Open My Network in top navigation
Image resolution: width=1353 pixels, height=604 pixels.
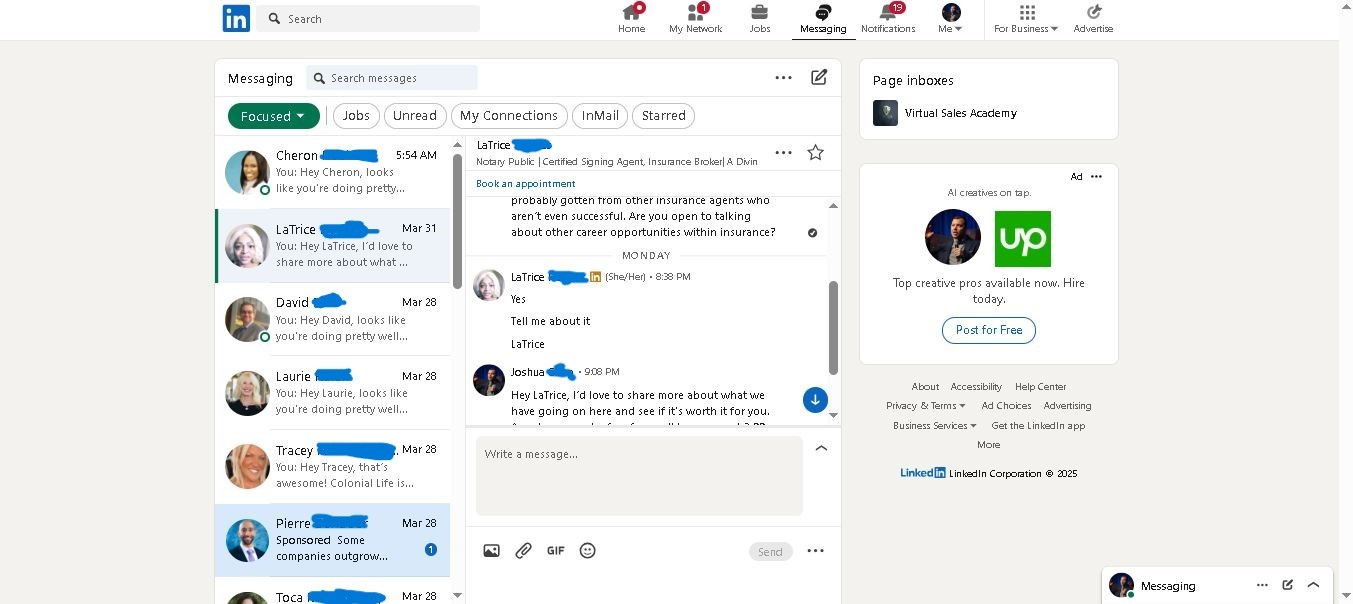click(696, 18)
